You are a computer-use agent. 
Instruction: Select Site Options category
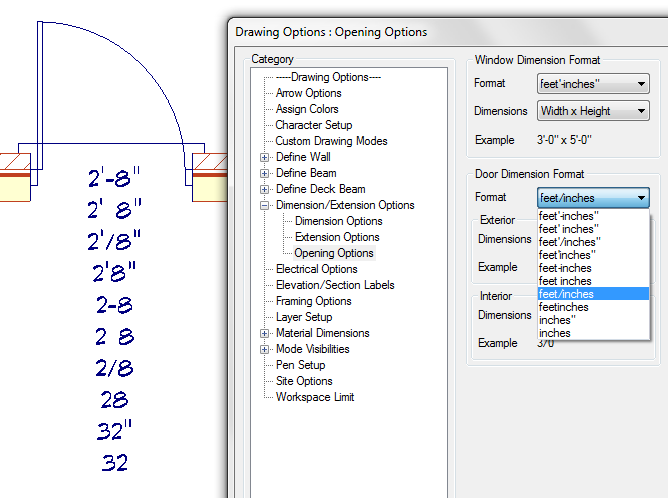(x=304, y=381)
